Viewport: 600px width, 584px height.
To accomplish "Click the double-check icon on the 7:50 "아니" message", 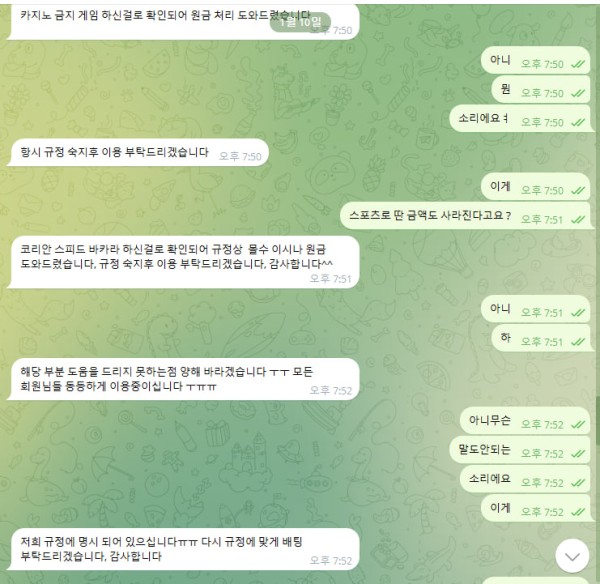I will pyautogui.click(x=578, y=64).
